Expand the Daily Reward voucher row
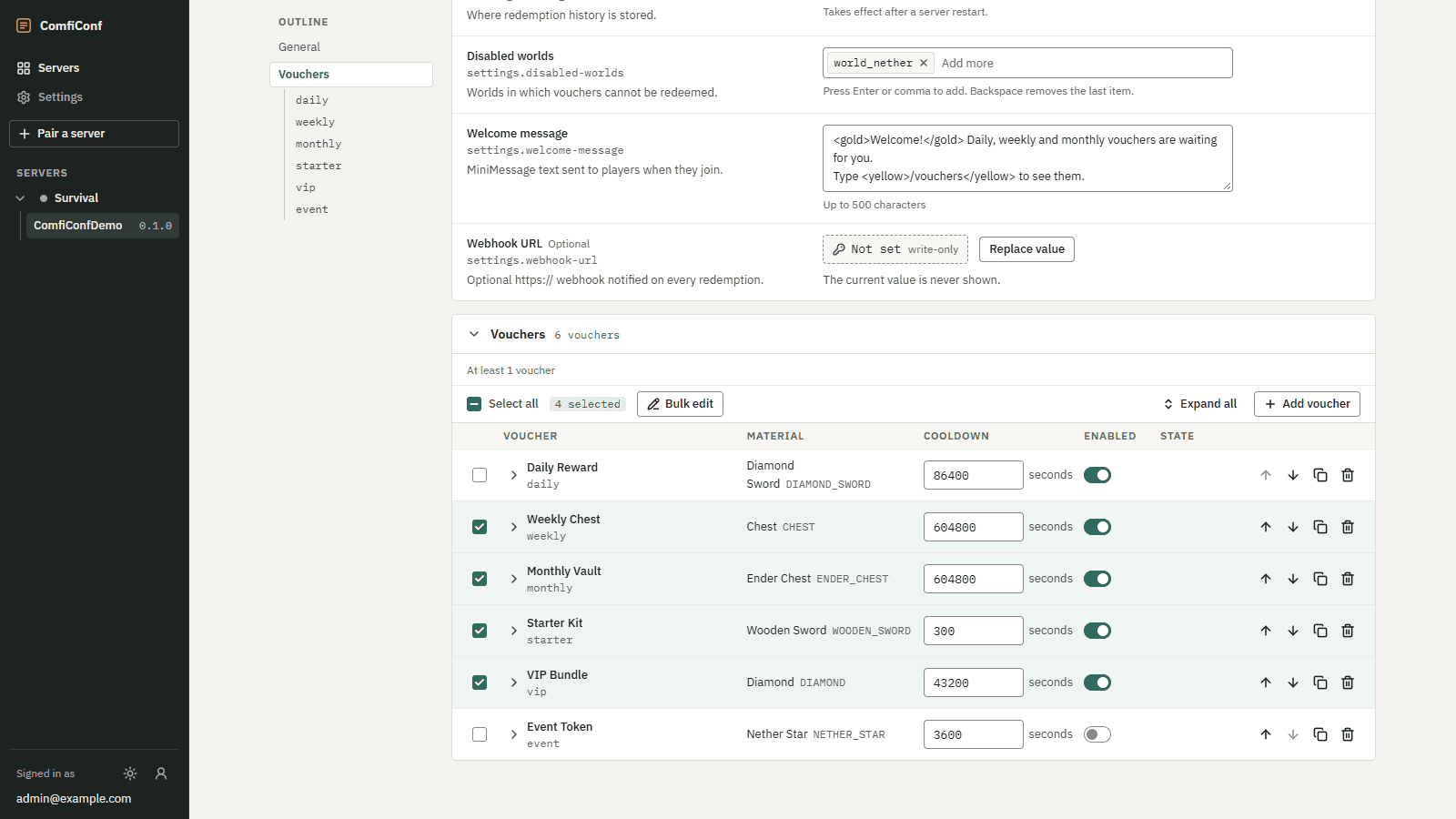The width and height of the screenshot is (1456, 819). (513, 475)
